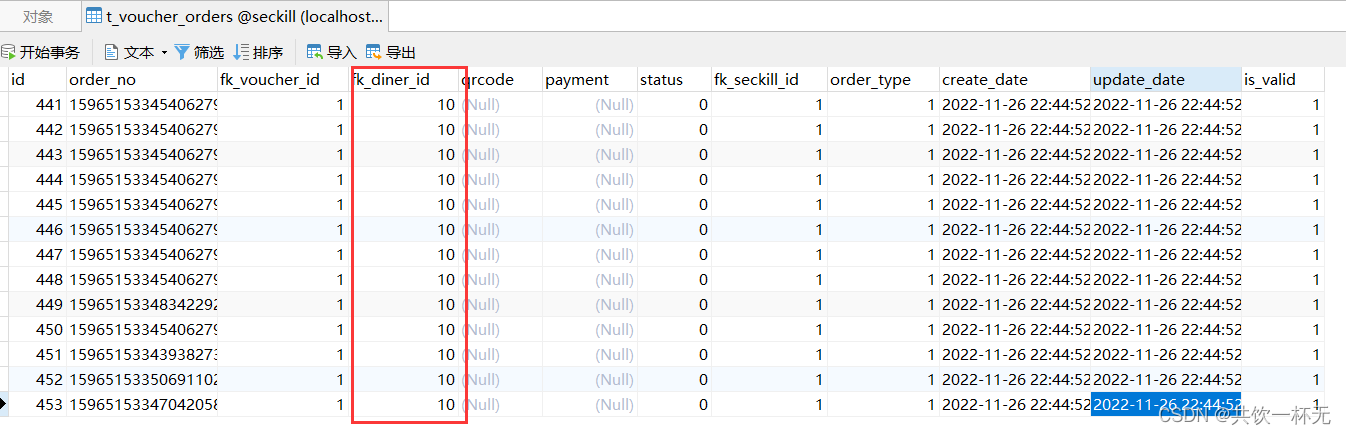Click the Sort (排序) icon

[241, 52]
